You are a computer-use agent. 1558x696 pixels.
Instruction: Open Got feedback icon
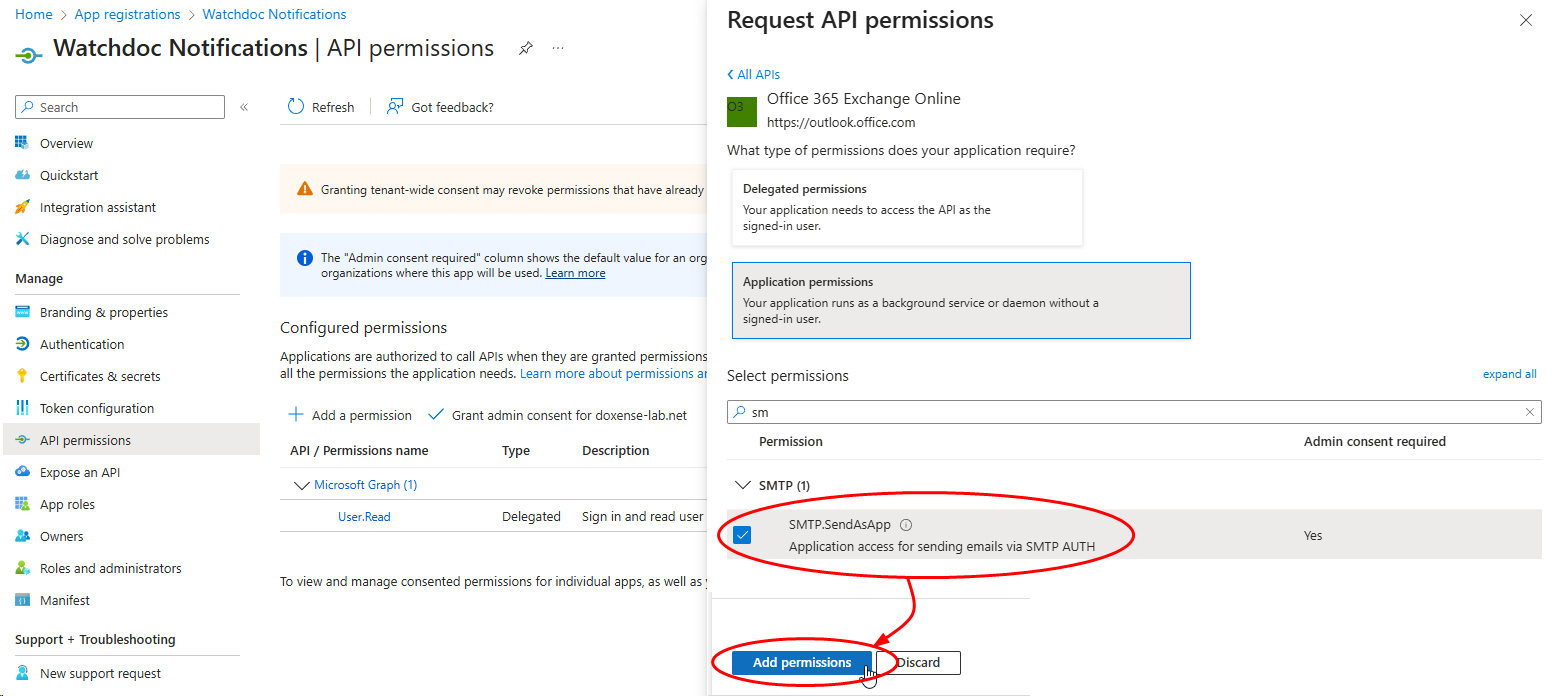[x=395, y=107]
